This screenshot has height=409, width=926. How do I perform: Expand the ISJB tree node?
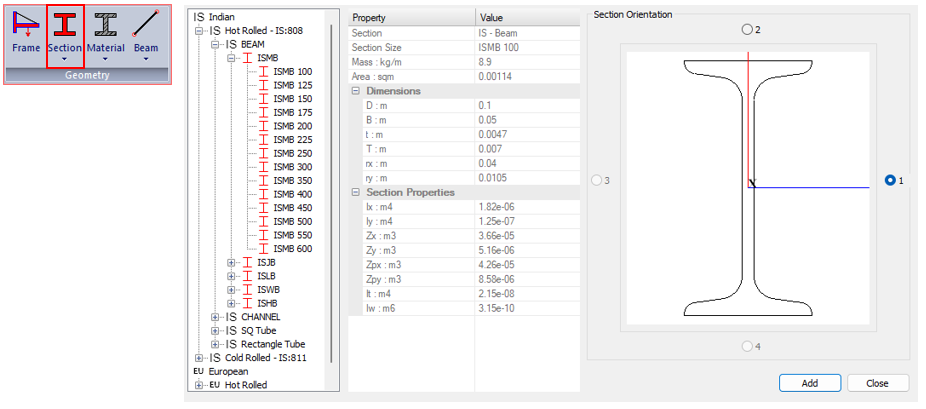coord(231,263)
